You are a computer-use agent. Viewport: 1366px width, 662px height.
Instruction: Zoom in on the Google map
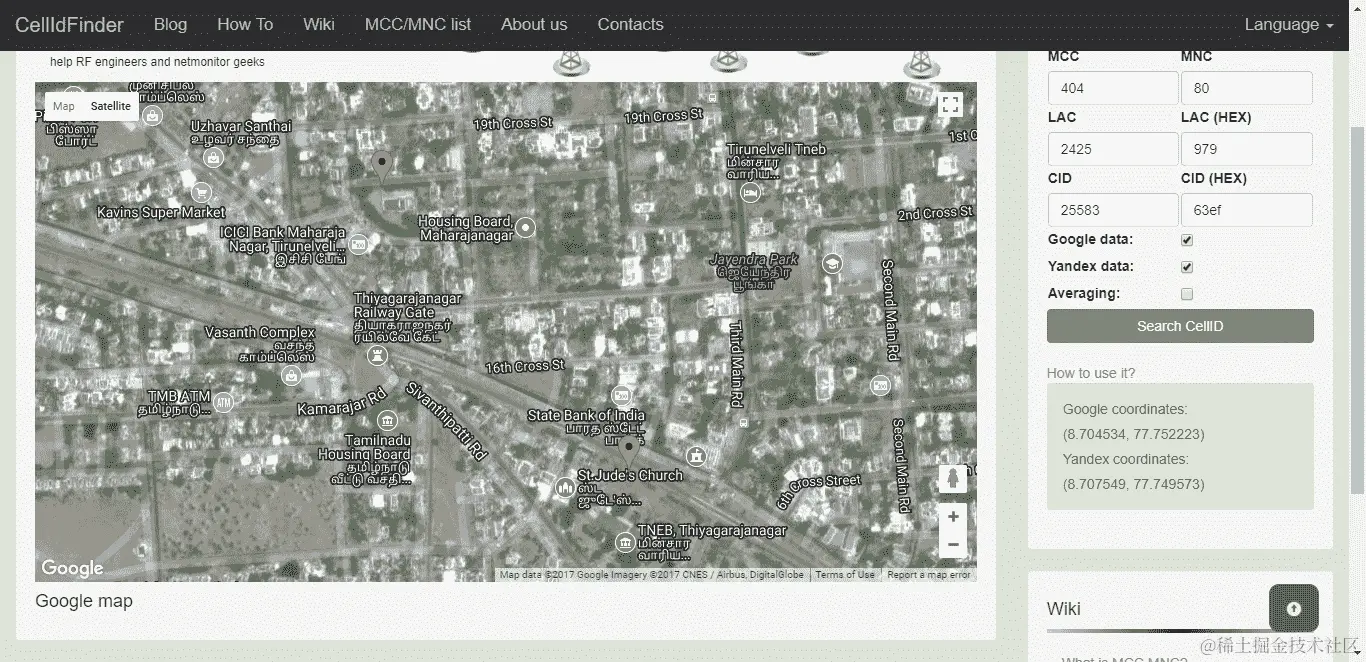click(x=953, y=517)
